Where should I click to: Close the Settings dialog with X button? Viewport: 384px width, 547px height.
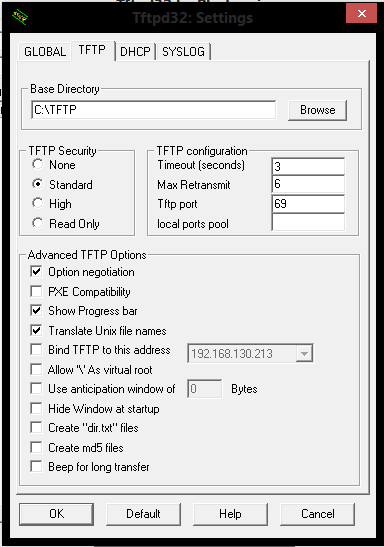[x=361, y=14]
